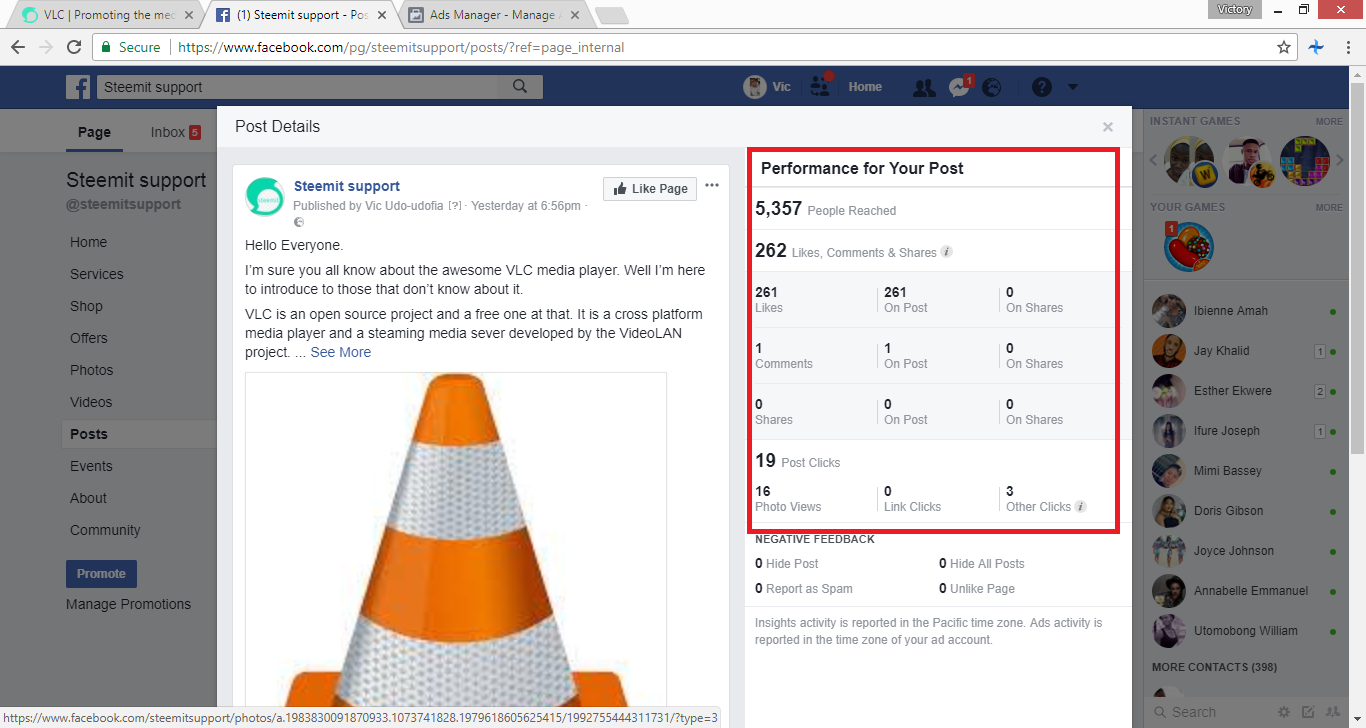Open Videos in page sidebar
The height and width of the screenshot is (728, 1366).
[x=91, y=402]
